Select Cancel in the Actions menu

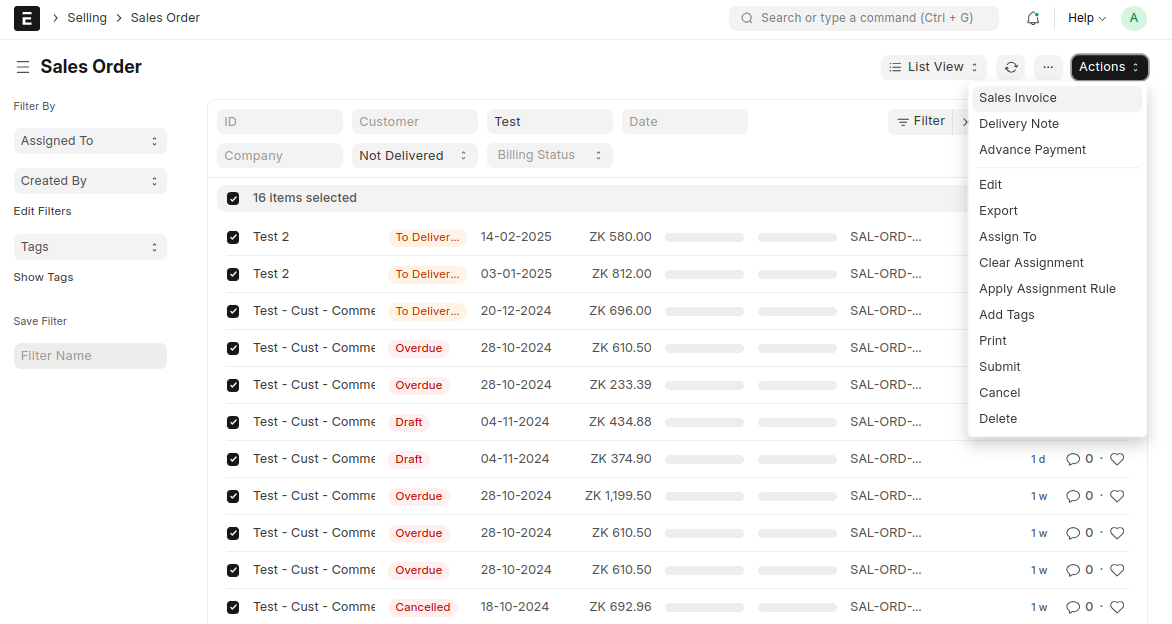[1057, 393]
